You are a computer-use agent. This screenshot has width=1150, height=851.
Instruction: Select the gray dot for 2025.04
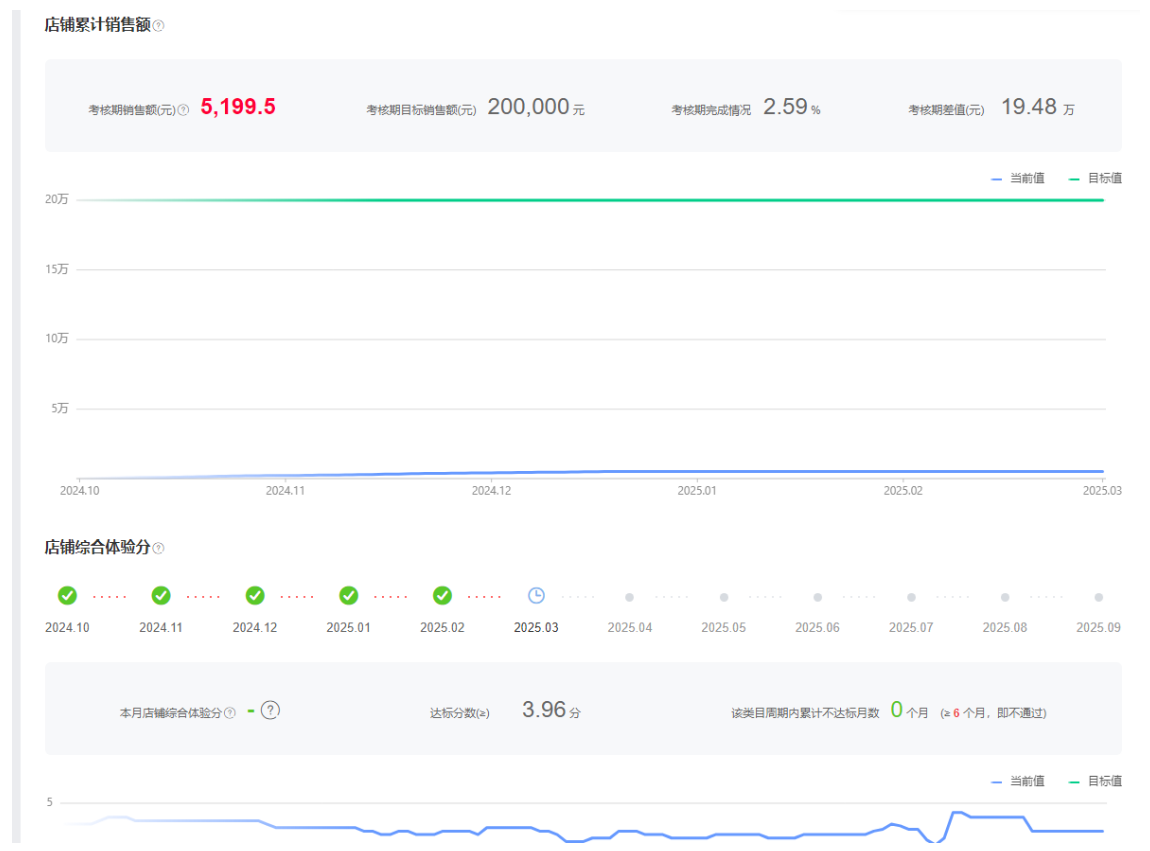pos(629,597)
